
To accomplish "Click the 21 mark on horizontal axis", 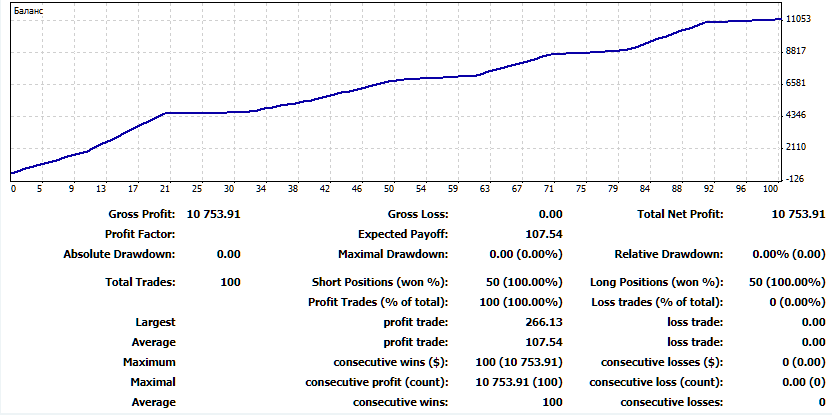I will [x=165, y=188].
